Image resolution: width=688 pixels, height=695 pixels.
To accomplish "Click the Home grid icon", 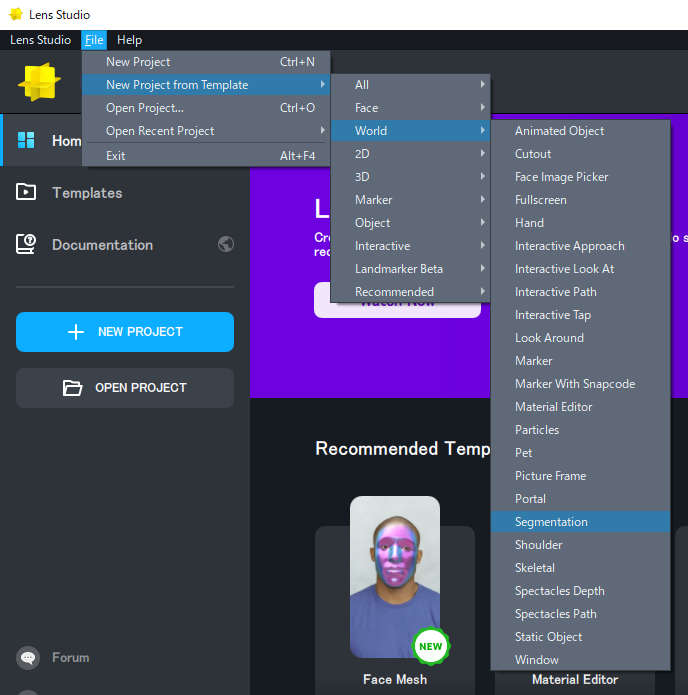I will click(x=26, y=140).
